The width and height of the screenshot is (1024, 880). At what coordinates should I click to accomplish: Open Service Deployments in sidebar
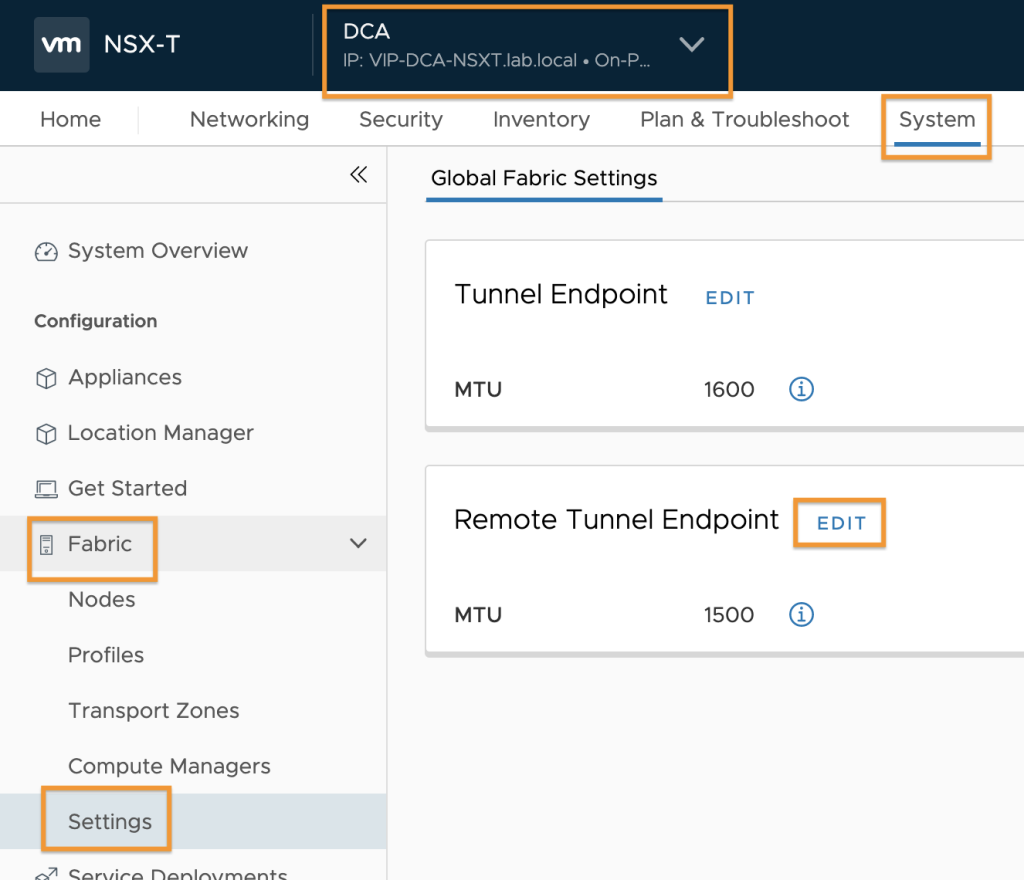(x=178, y=873)
